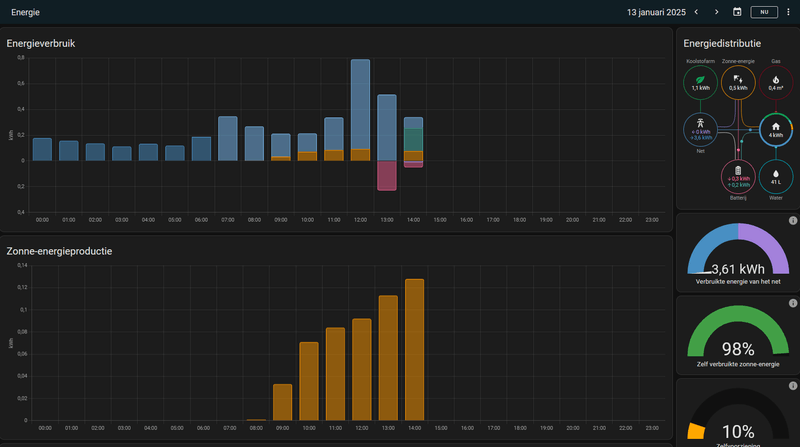Open info for self-consumed solar gauge
The image size is (800, 447).
coord(793,303)
